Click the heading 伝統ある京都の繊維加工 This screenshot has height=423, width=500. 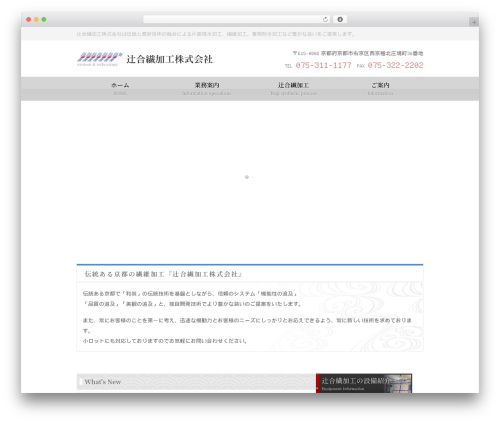[x=163, y=274]
